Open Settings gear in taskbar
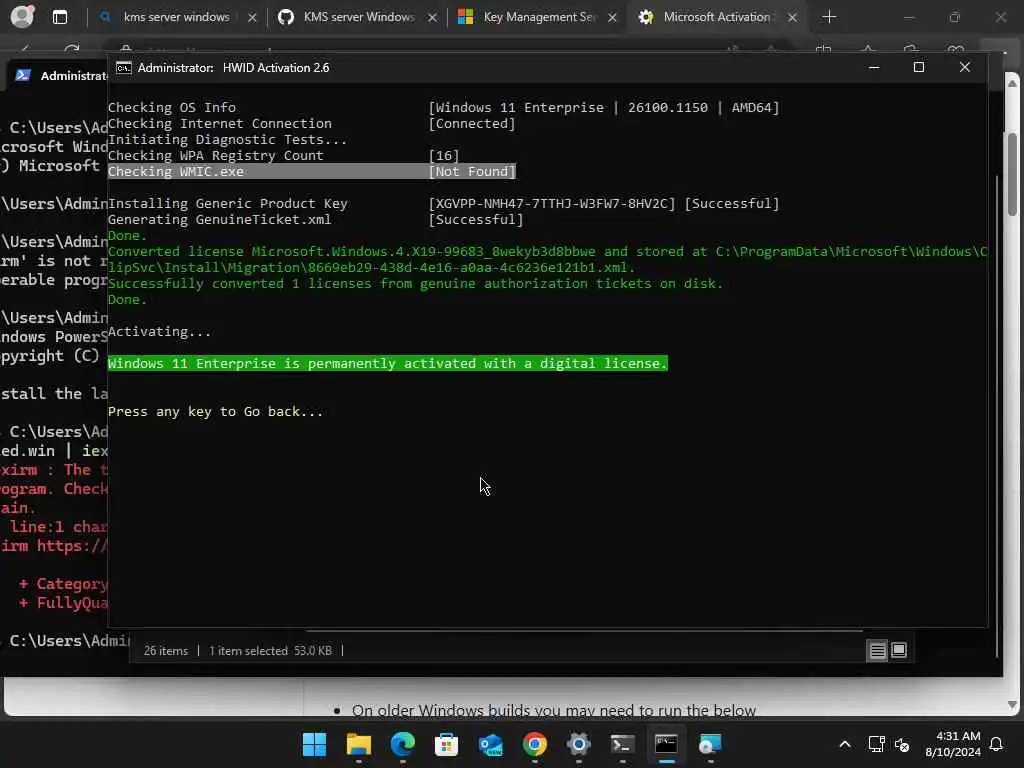Viewport: 1024px width, 768px height. (579, 744)
